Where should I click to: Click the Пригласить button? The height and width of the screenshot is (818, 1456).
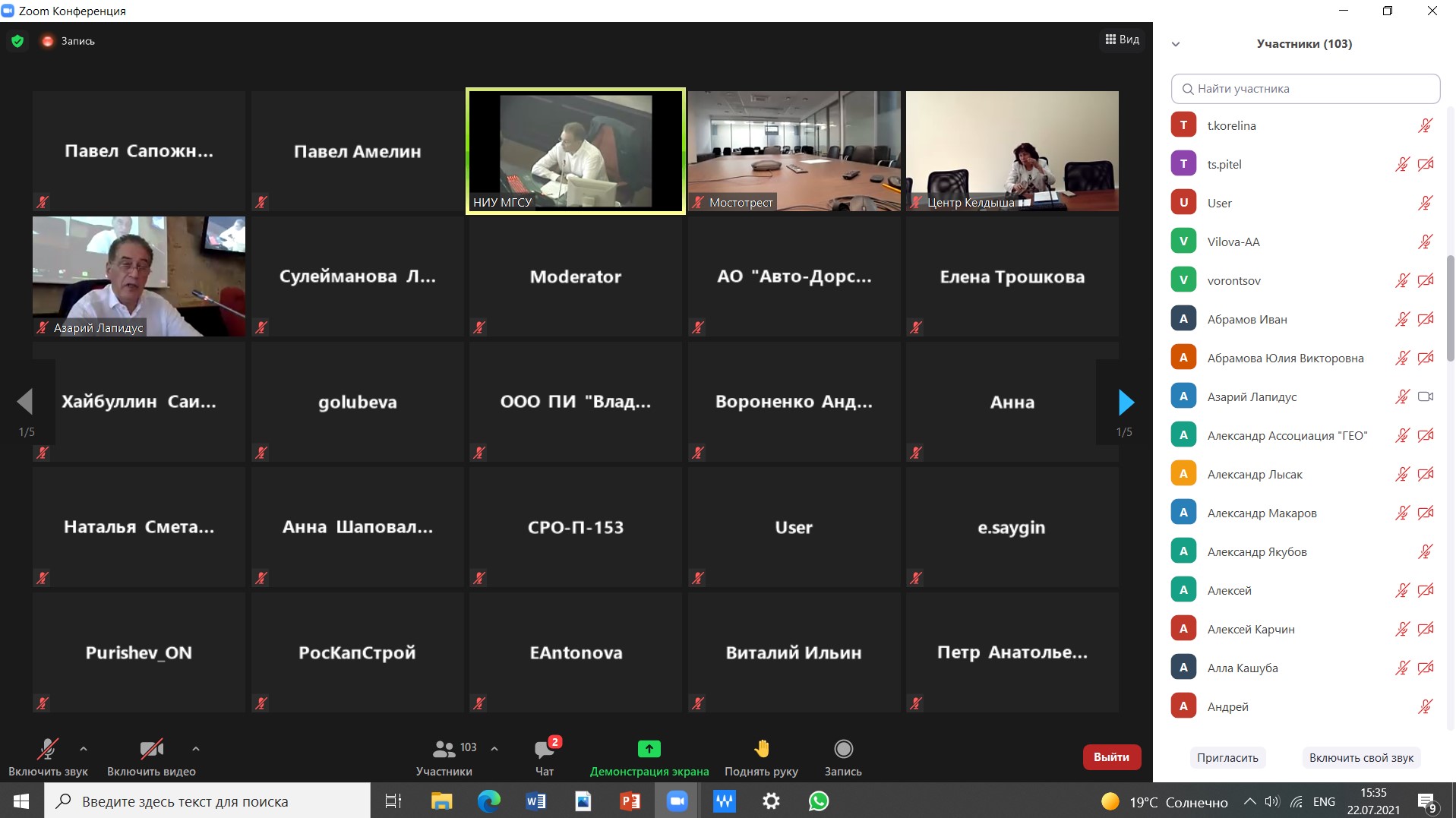coord(1227,758)
